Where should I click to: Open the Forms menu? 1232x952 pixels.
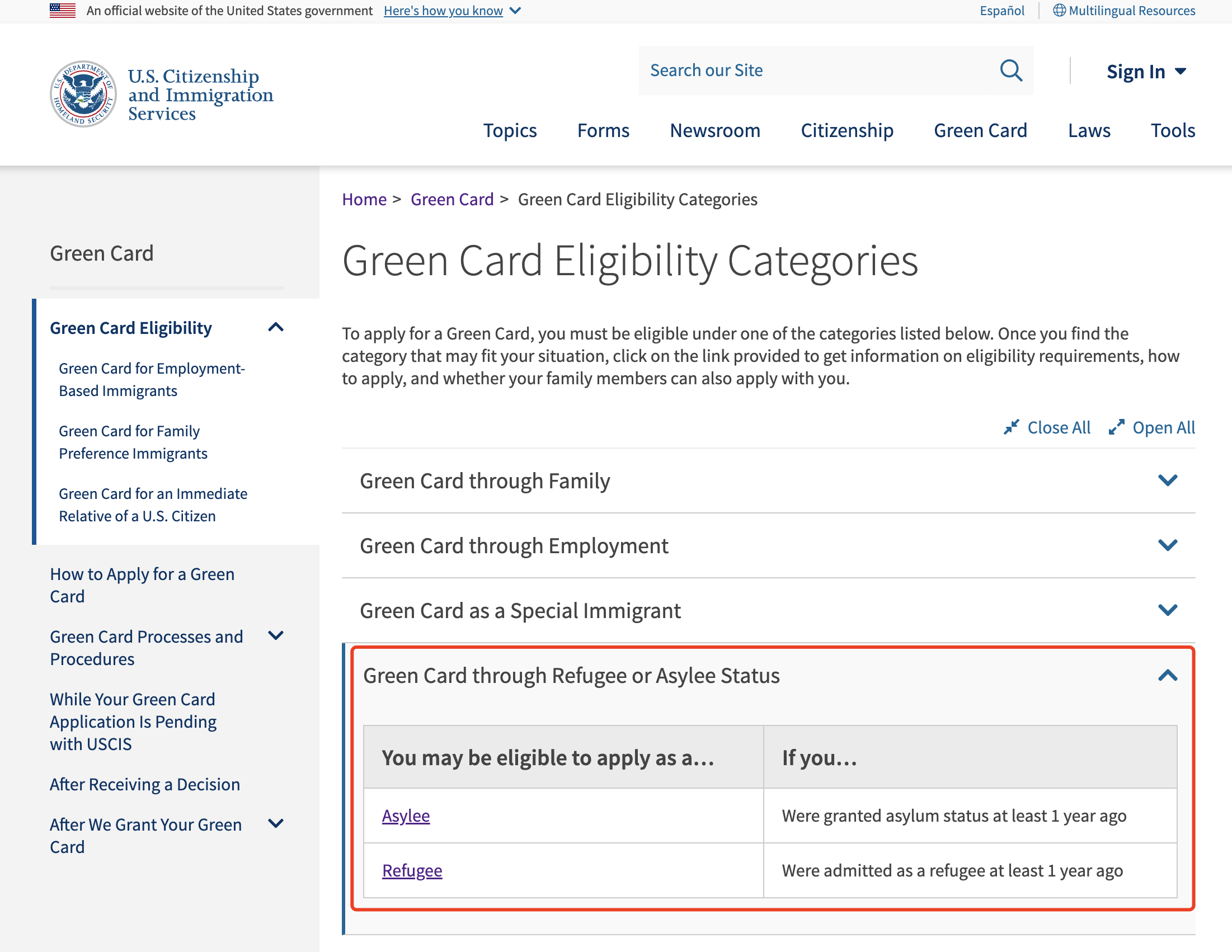point(603,130)
